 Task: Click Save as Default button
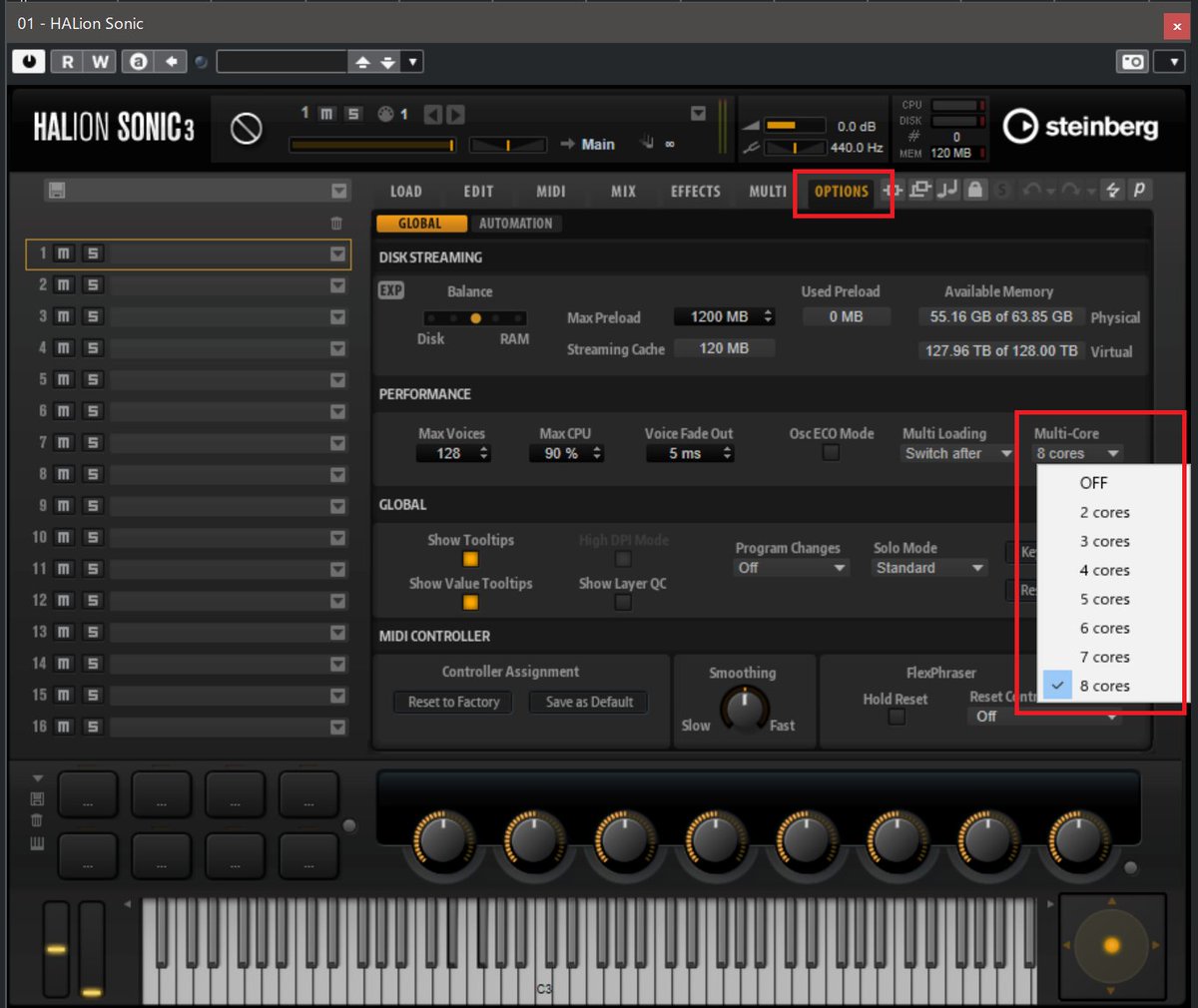tap(589, 702)
